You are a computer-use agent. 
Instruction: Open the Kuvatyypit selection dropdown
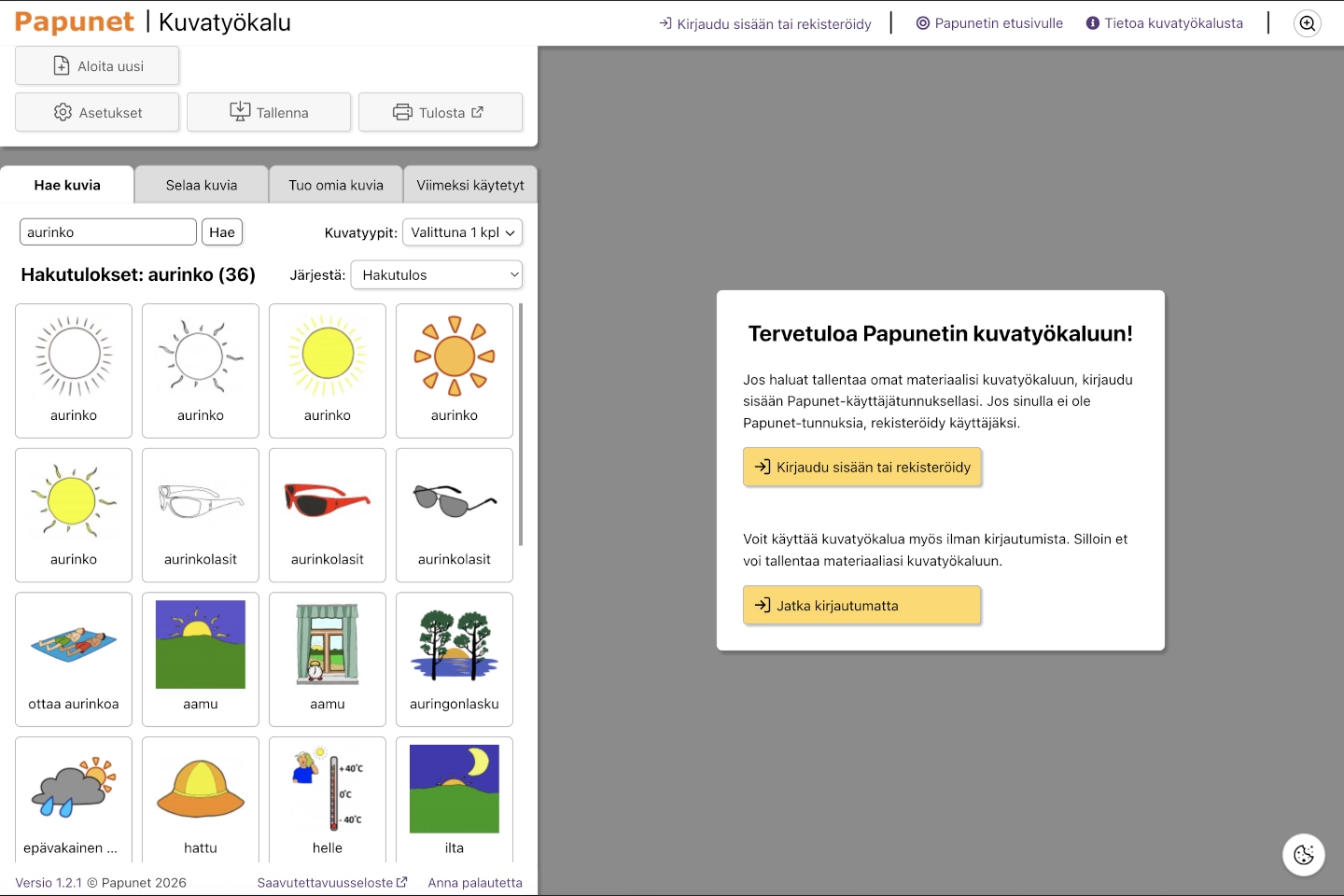462,232
